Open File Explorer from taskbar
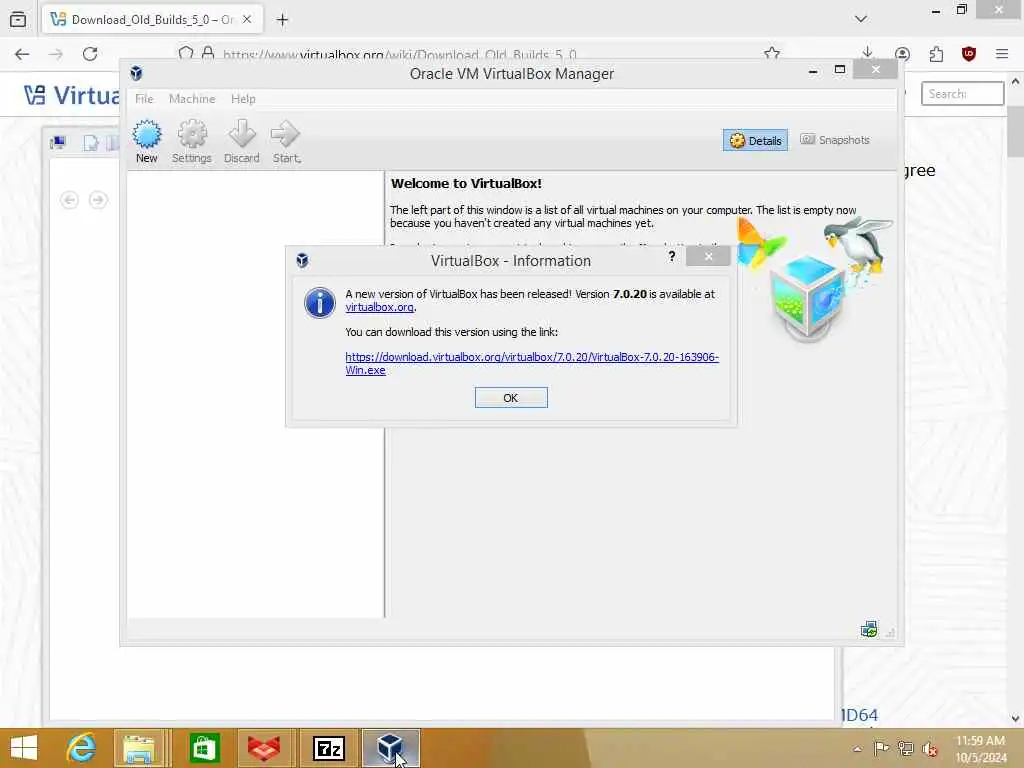This screenshot has height=768, width=1024. (x=140, y=748)
